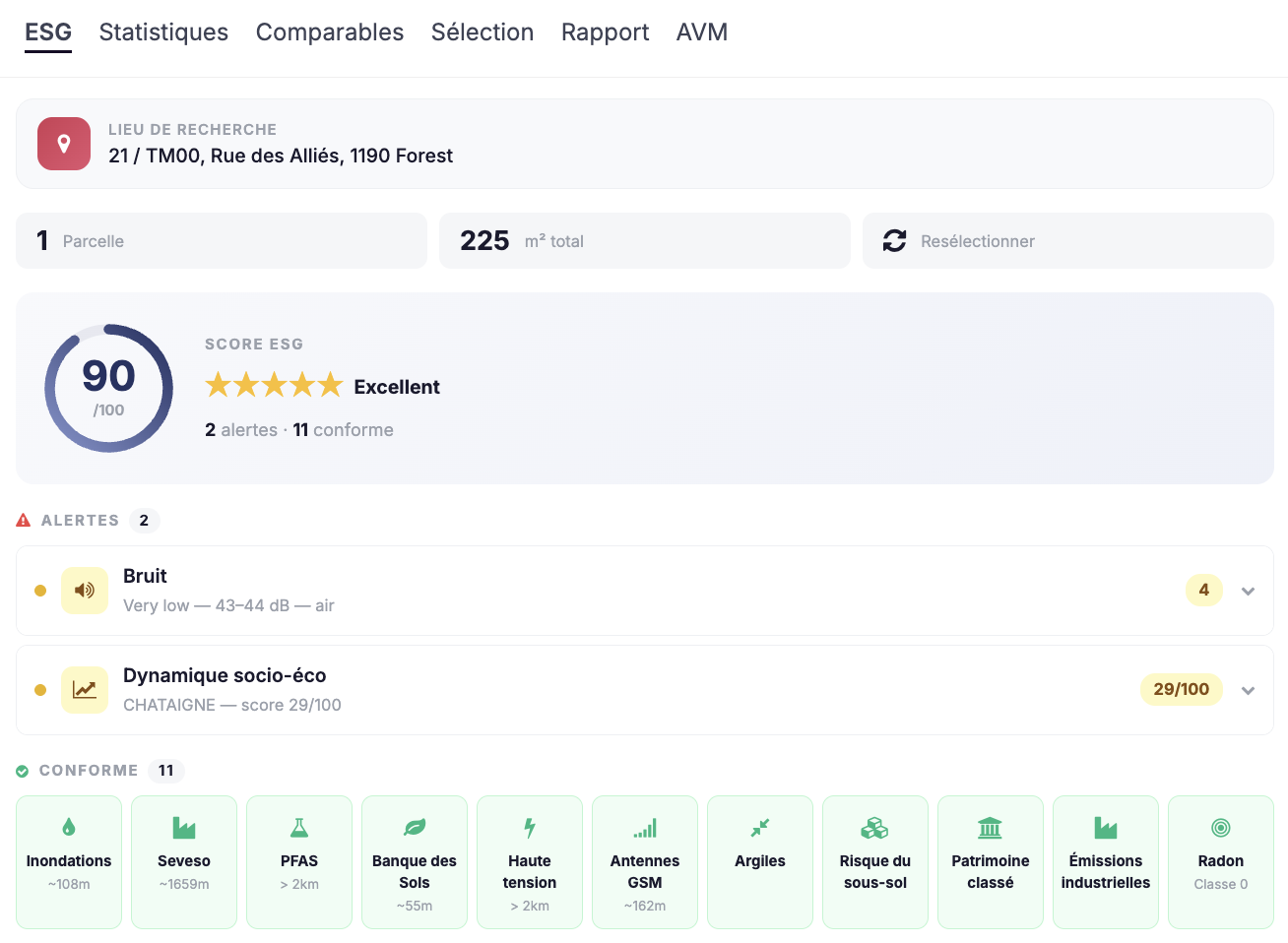Open the Rapport tab
This screenshot has height=943, width=1288.
pyautogui.click(x=606, y=32)
